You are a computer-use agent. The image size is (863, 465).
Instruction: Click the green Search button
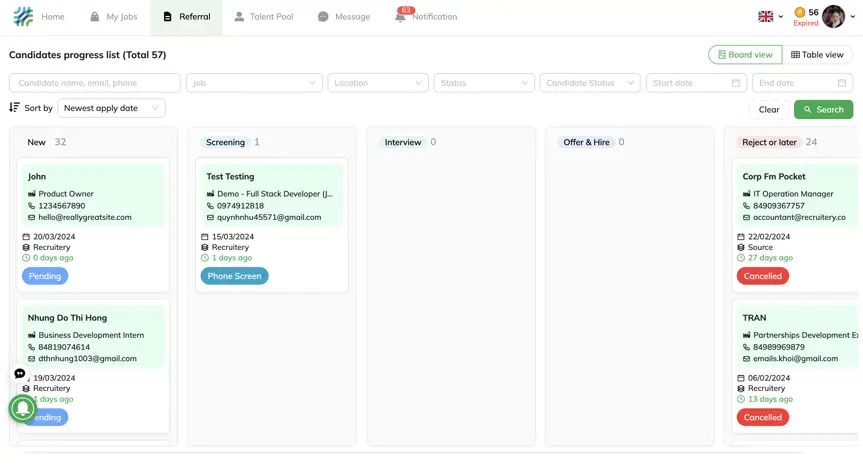823,110
